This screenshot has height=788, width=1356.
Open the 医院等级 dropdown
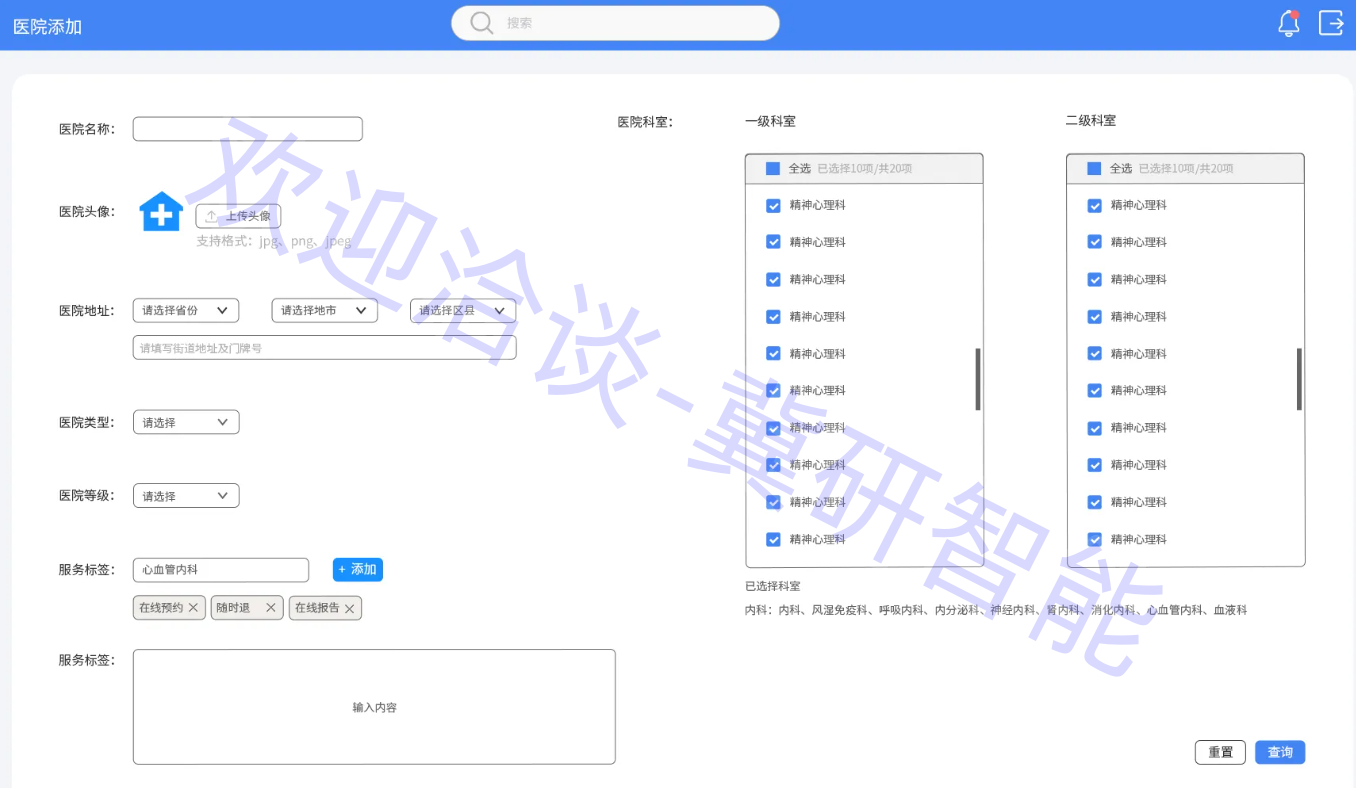[186, 496]
